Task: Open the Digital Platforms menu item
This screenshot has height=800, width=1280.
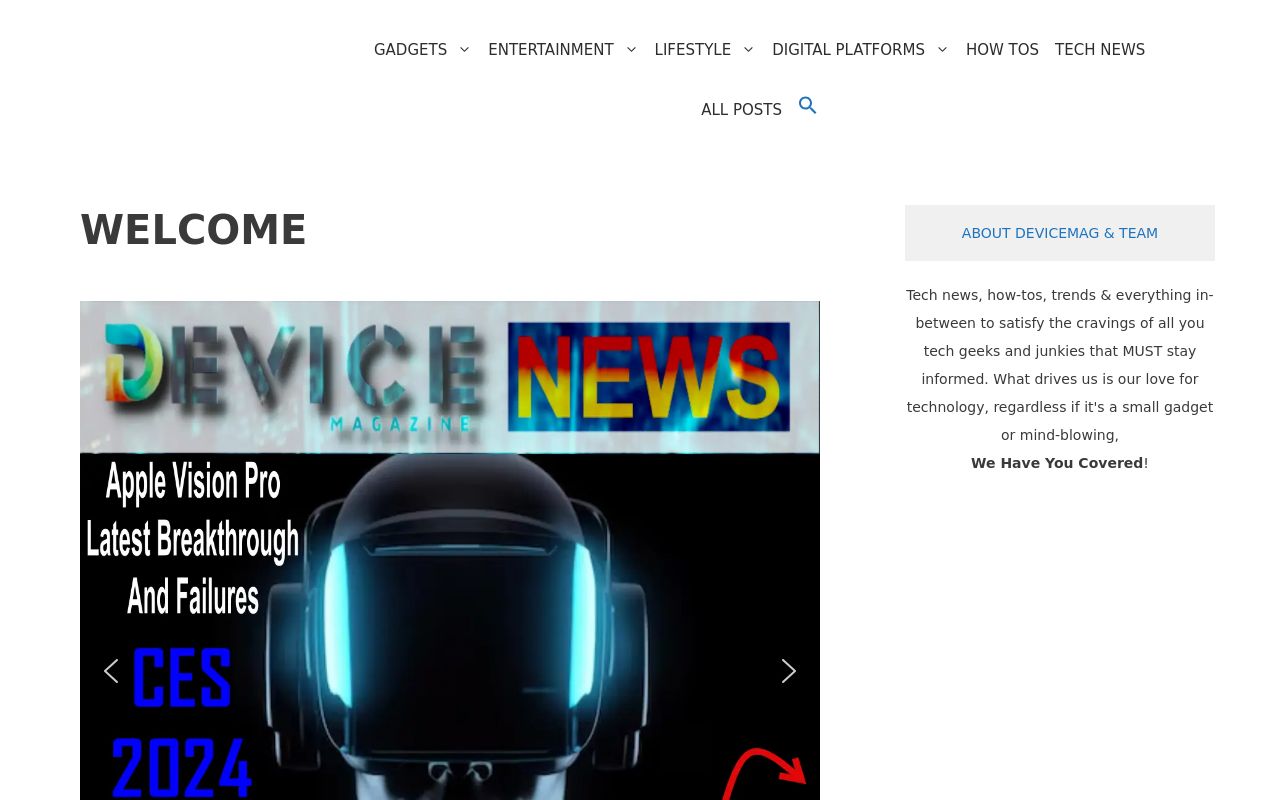Action: coord(848,50)
